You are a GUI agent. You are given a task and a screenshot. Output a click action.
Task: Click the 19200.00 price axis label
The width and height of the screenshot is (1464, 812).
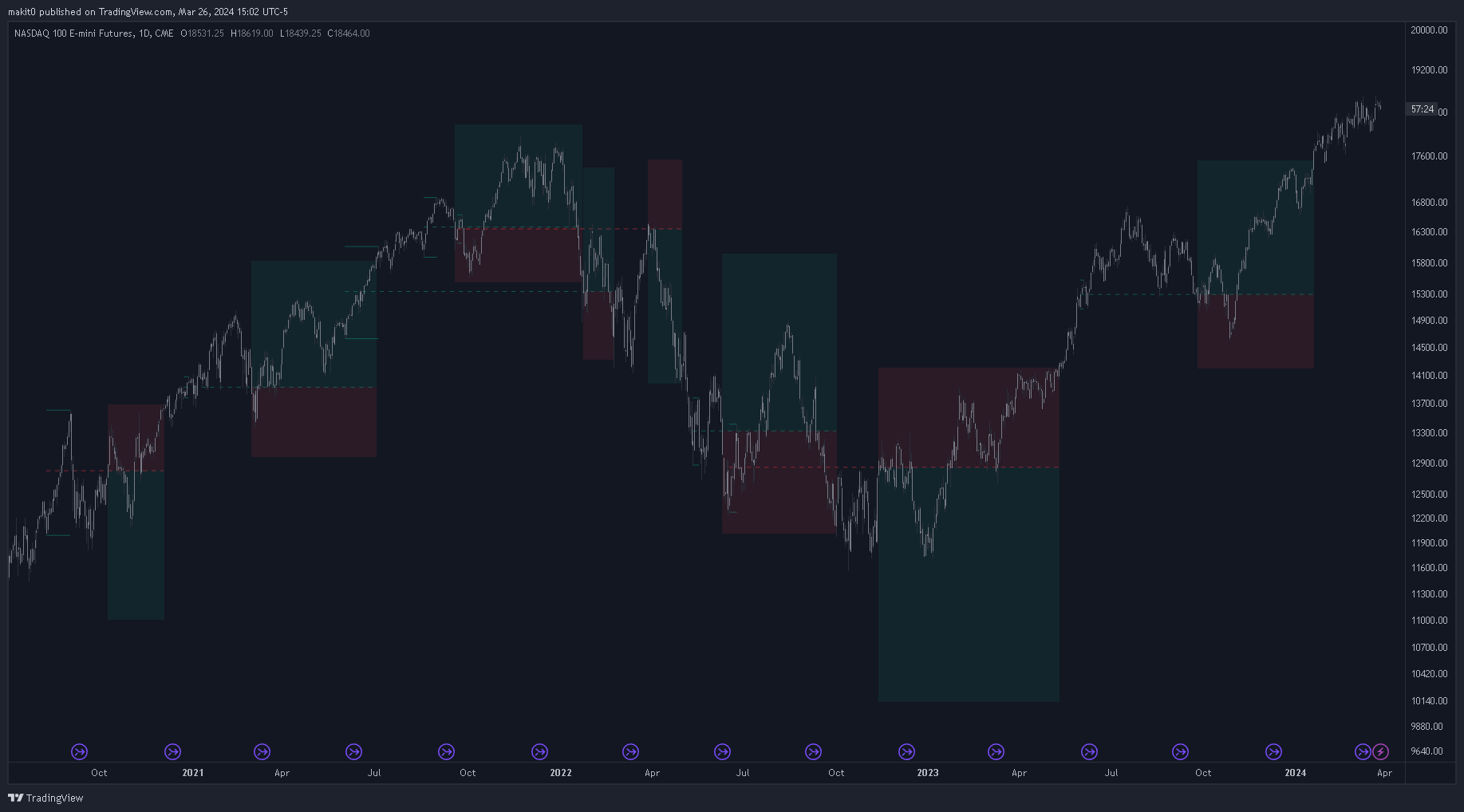(x=1429, y=70)
